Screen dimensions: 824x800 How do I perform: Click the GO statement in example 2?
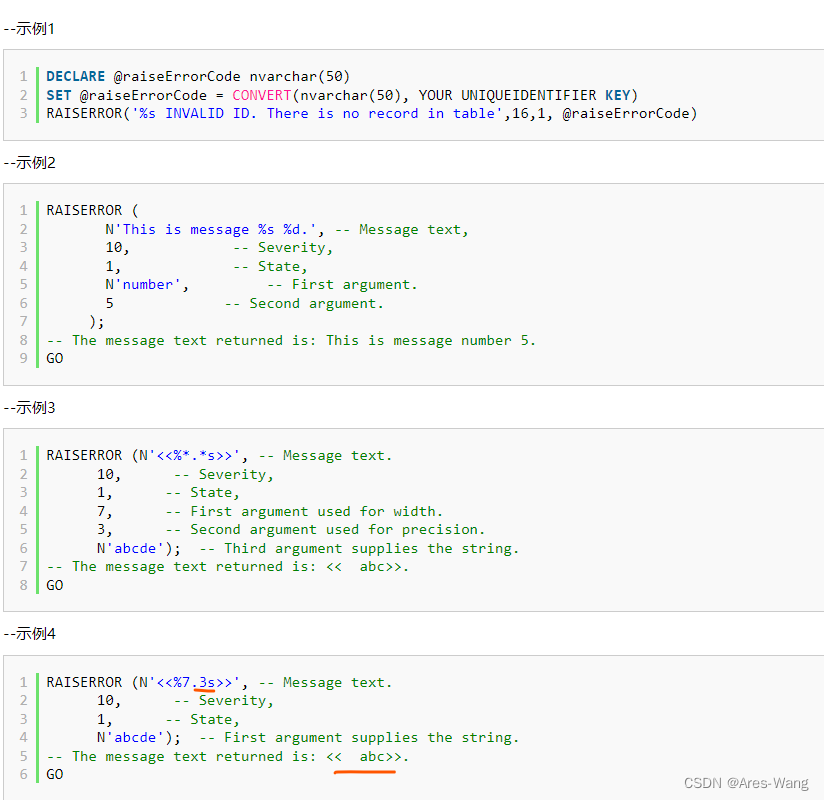tap(55, 358)
